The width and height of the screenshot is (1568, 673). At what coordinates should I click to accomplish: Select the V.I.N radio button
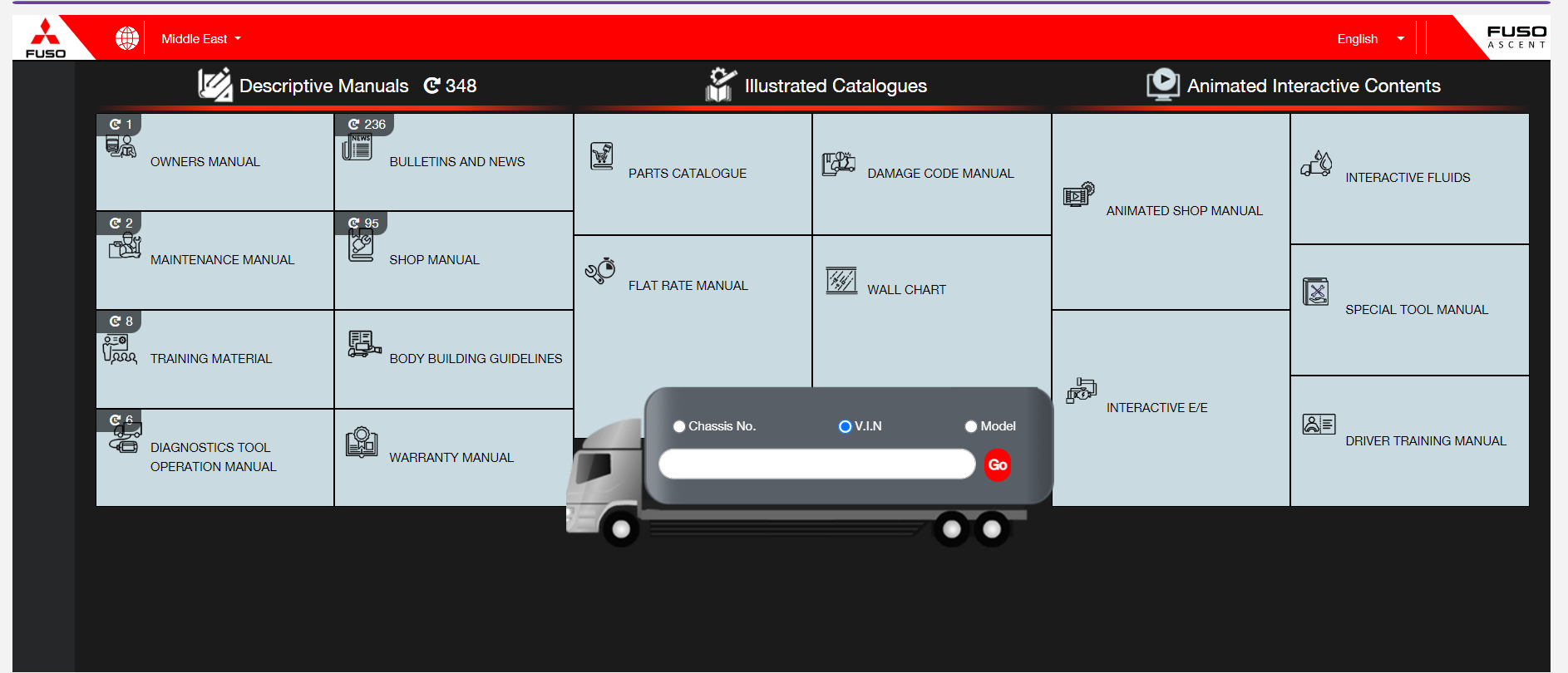pyautogui.click(x=845, y=426)
